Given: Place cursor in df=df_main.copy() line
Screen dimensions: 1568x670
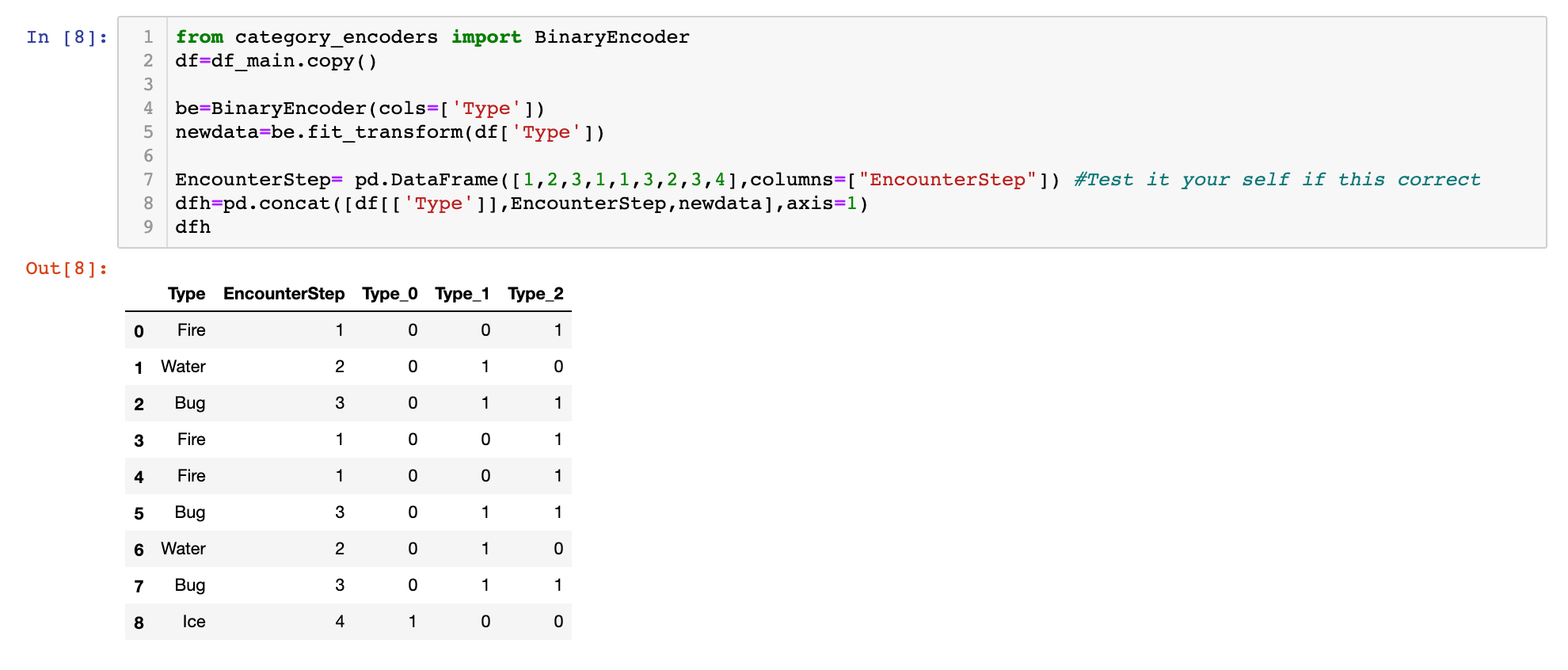Looking at the screenshot, I should point(276,61).
